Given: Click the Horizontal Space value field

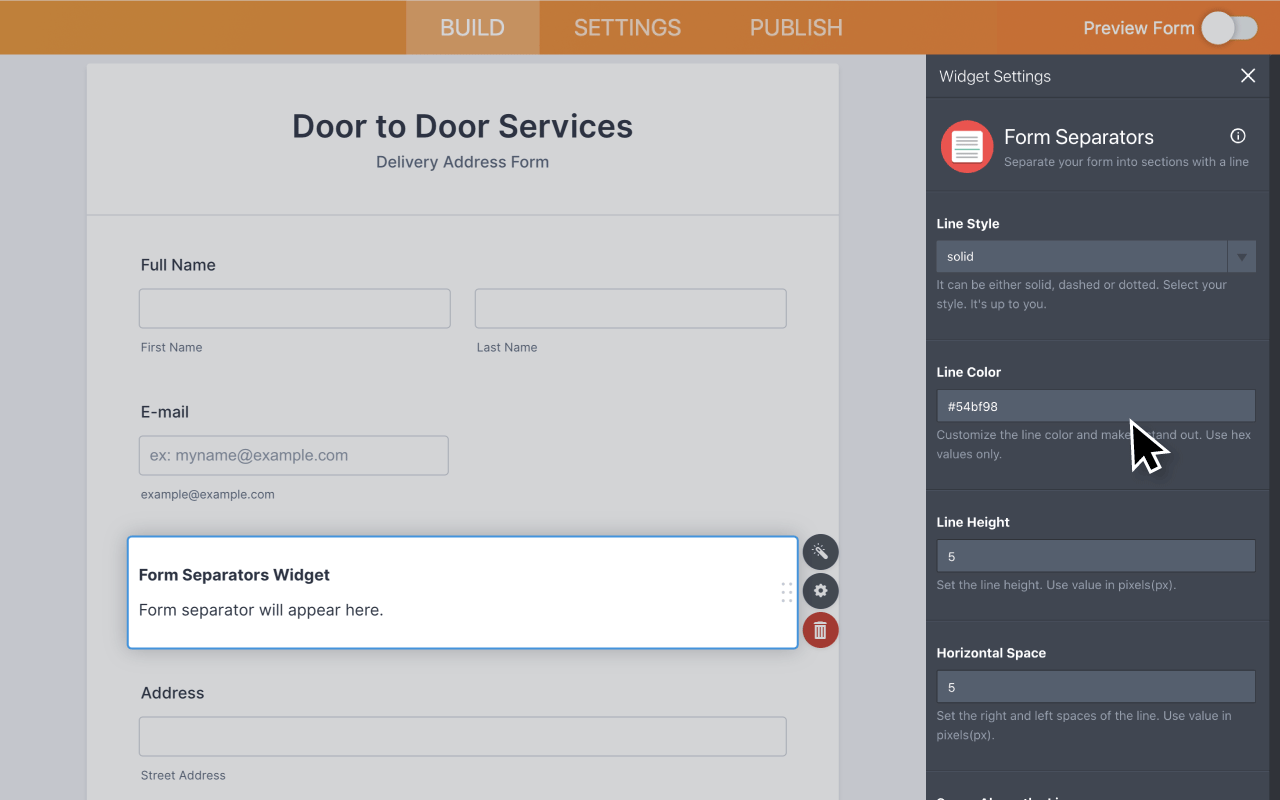Looking at the screenshot, I should [1095, 686].
